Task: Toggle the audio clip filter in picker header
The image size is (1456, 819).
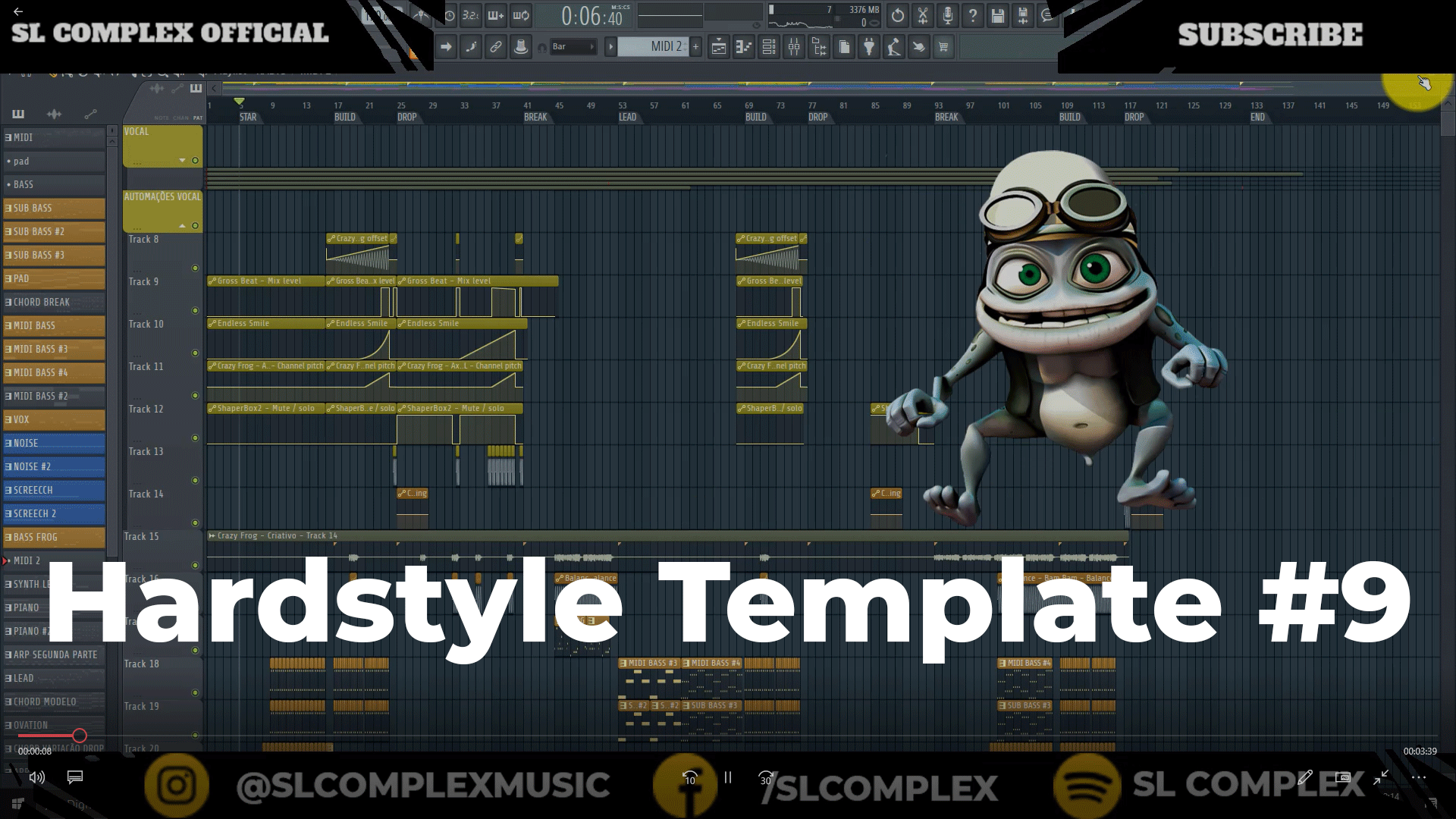Action: click(156, 89)
